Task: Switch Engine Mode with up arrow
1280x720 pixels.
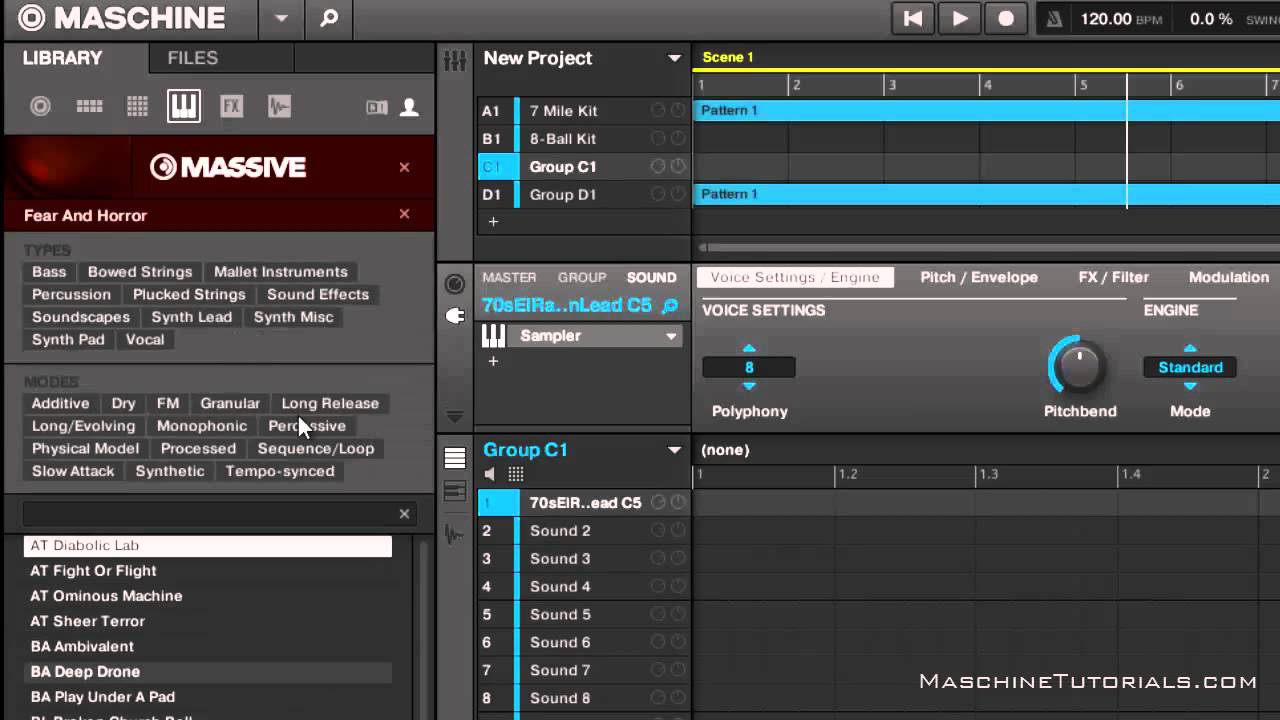Action: coord(1190,349)
